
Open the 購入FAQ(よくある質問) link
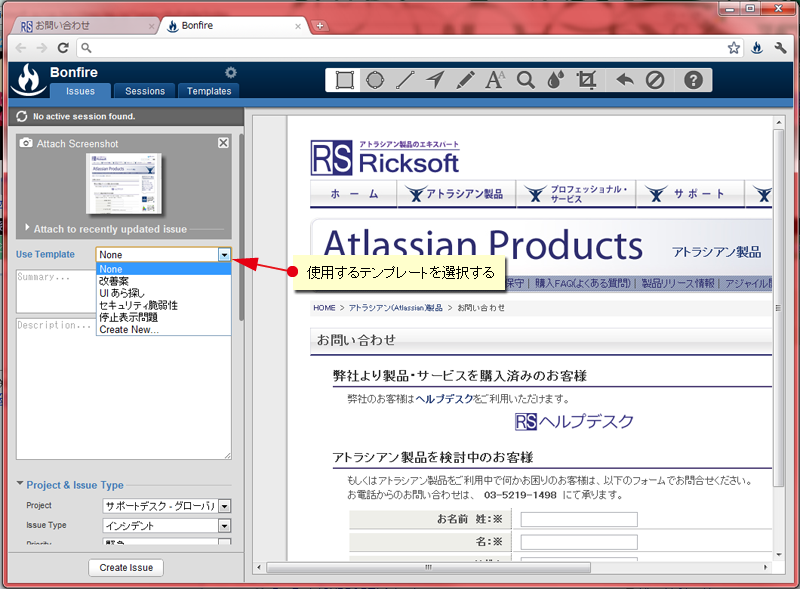[x=583, y=283]
